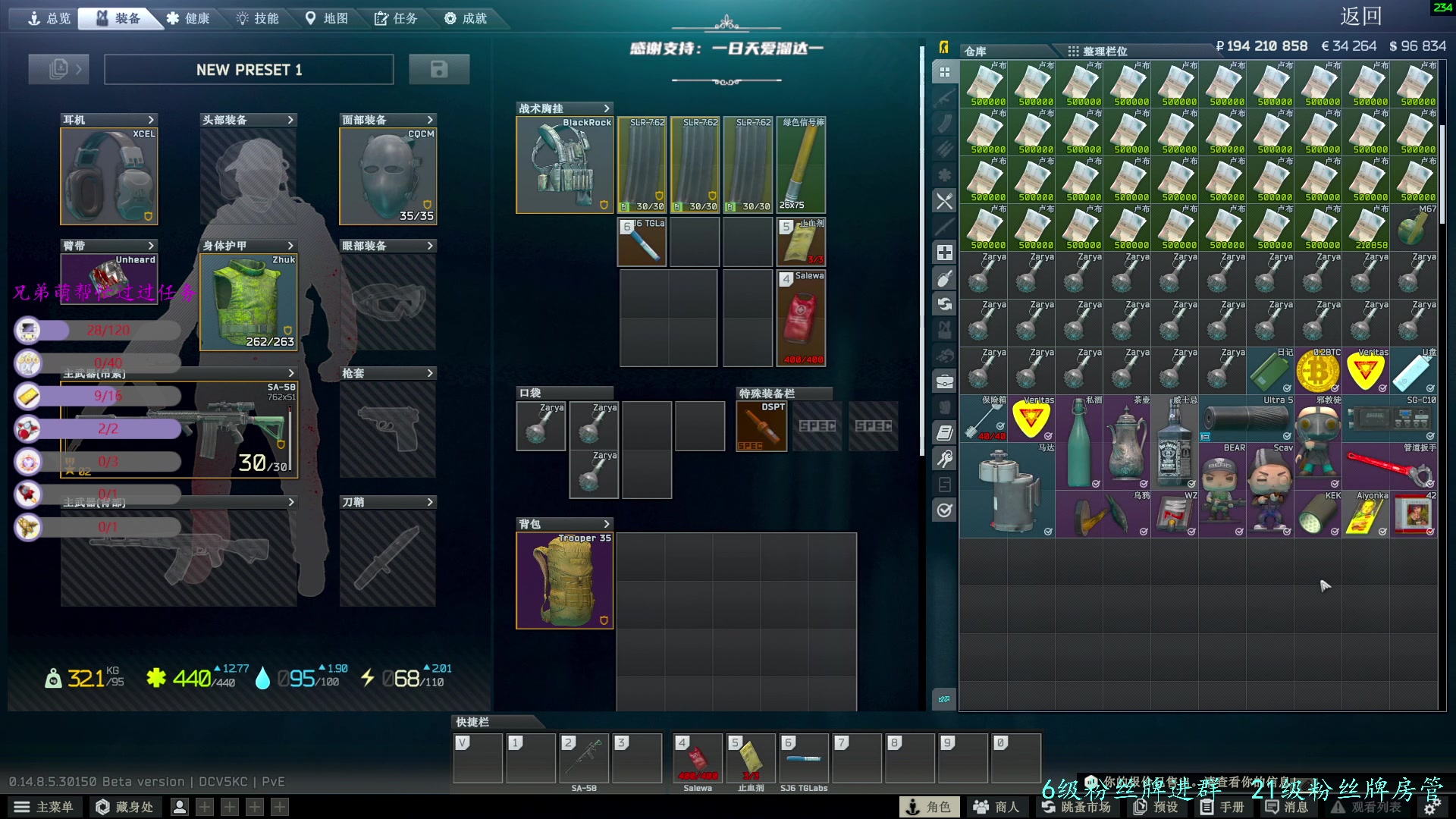The height and width of the screenshot is (819, 1456).
Task: Filter stash by containers briefcase icon
Action: point(944,381)
